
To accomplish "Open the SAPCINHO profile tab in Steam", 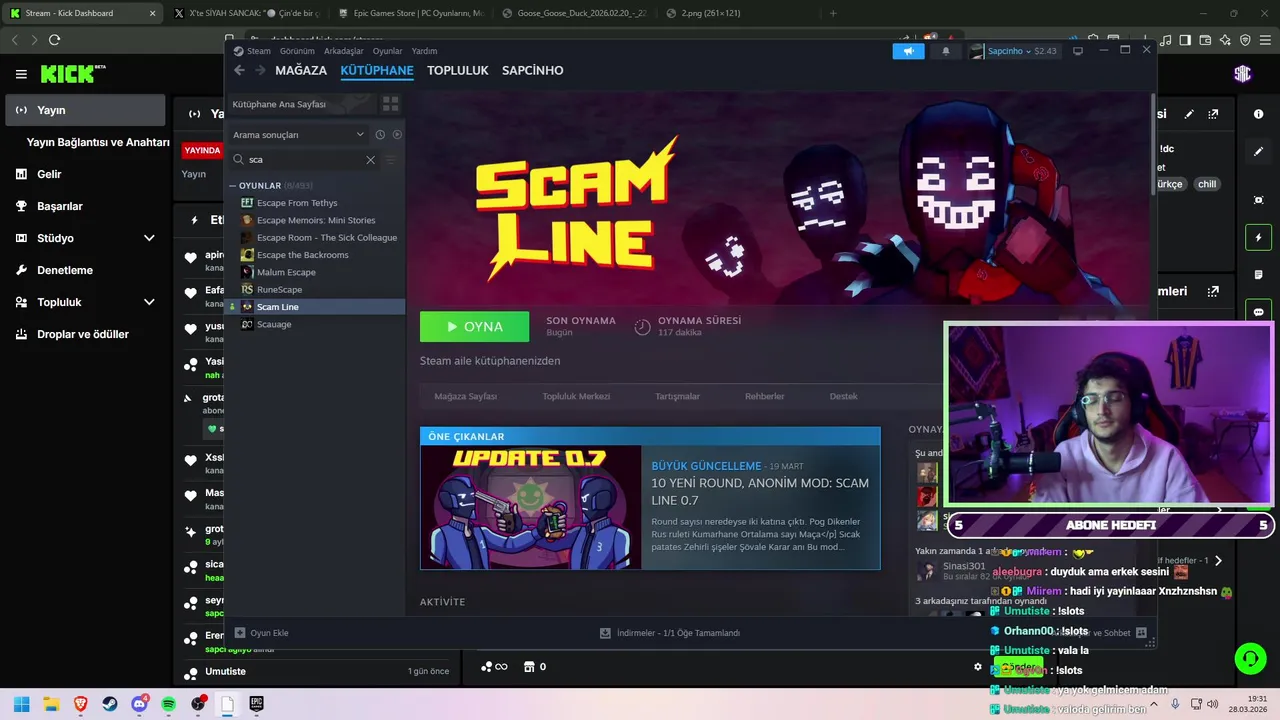I will [x=532, y=70].
